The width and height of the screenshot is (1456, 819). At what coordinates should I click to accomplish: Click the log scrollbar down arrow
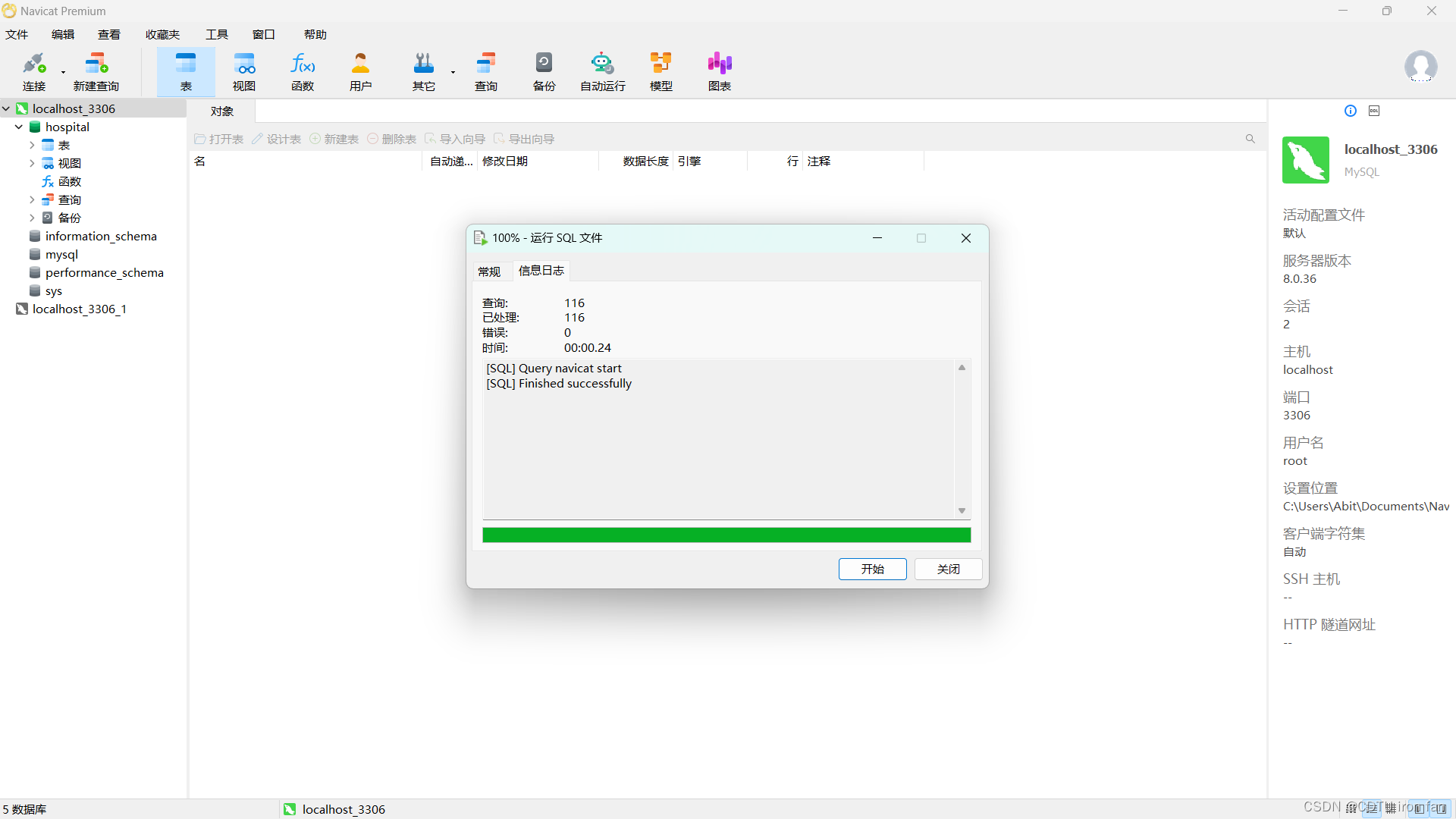pos(962,511)
